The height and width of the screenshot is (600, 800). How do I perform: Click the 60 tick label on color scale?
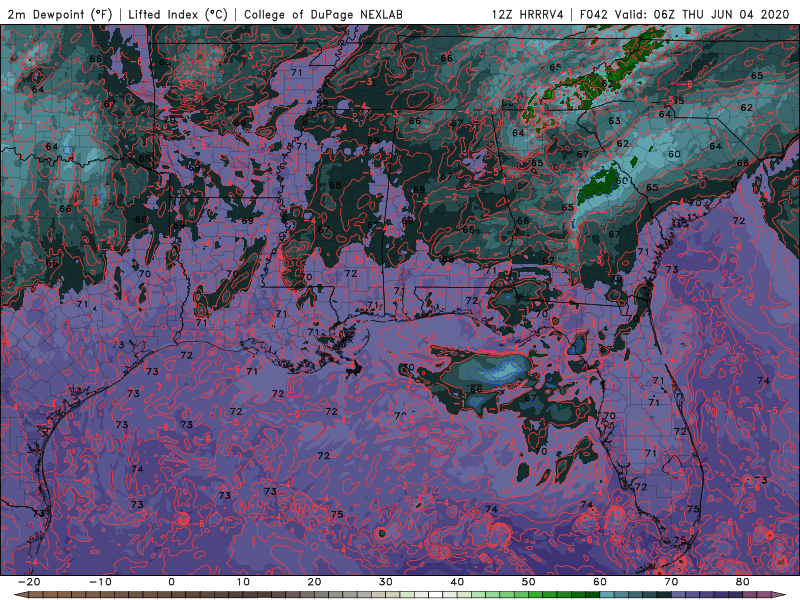point(600,582)
